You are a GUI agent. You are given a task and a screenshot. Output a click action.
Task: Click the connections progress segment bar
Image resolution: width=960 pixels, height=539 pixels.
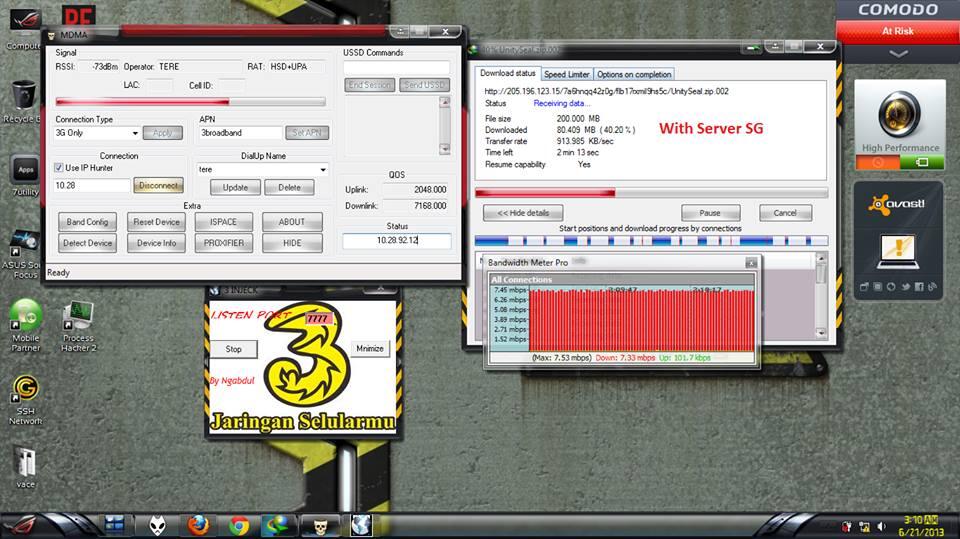click(651, 241)
